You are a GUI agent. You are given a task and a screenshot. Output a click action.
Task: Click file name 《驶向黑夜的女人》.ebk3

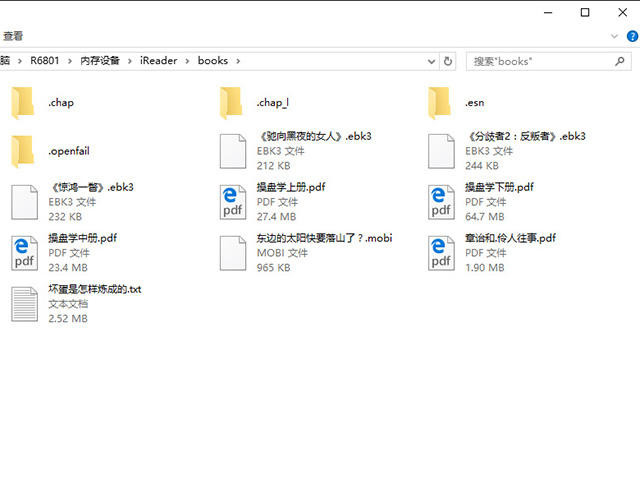coord(314,136)
